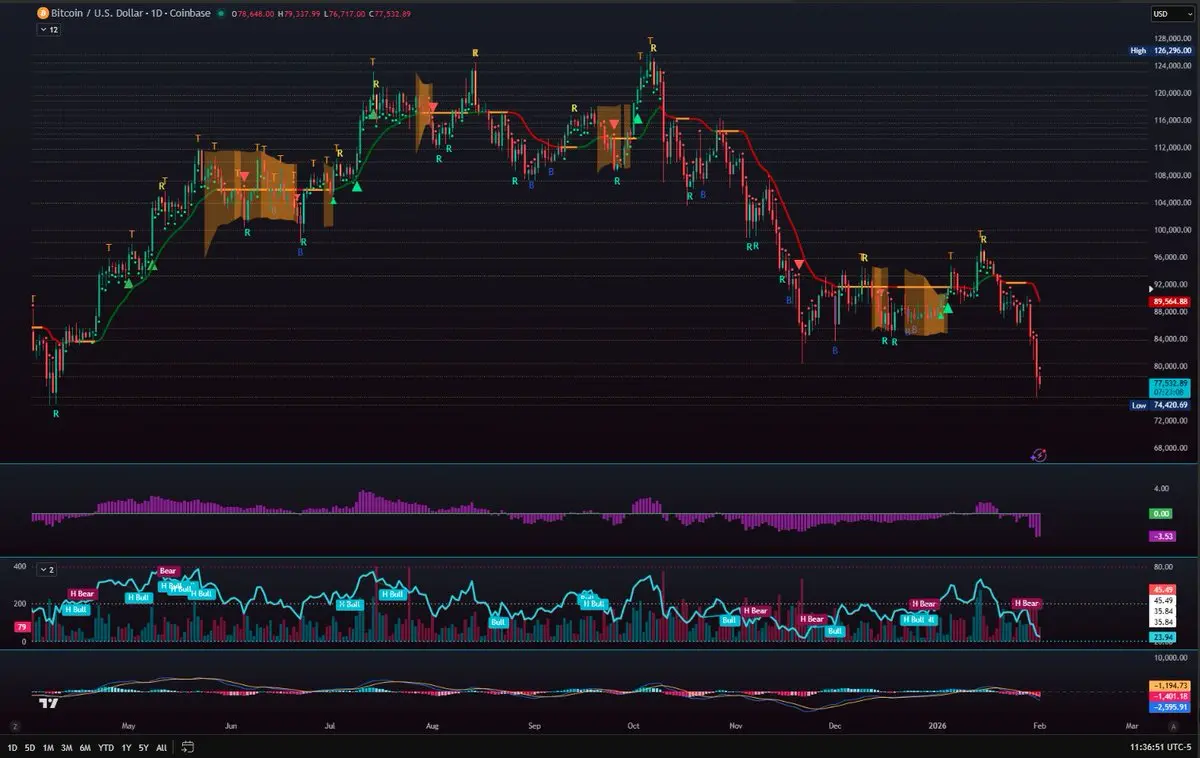Click the blue -2,595.91 MACD label

[1169, 706]
